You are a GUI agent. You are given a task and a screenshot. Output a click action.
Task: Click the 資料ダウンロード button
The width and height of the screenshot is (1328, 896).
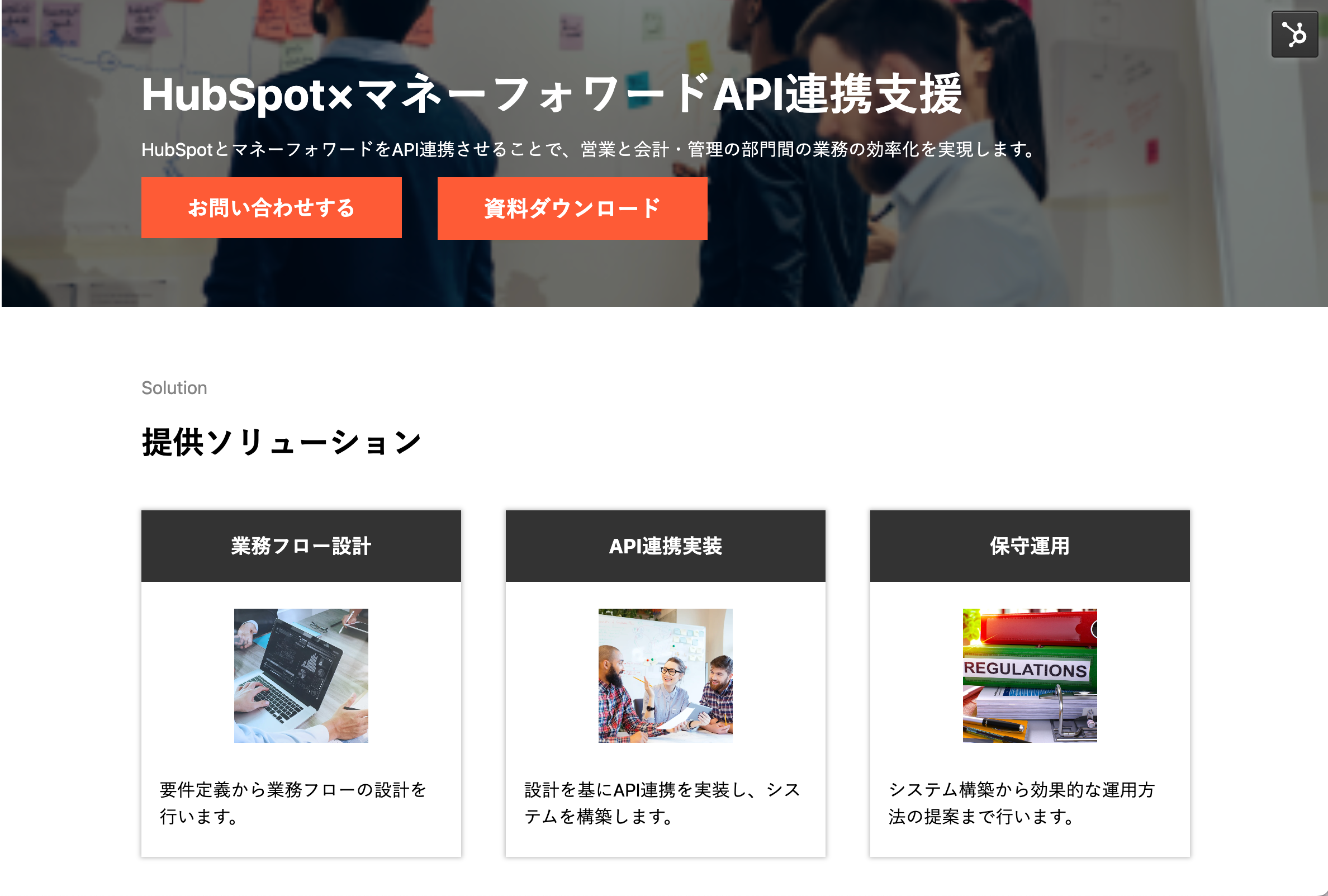coord(572,208)
